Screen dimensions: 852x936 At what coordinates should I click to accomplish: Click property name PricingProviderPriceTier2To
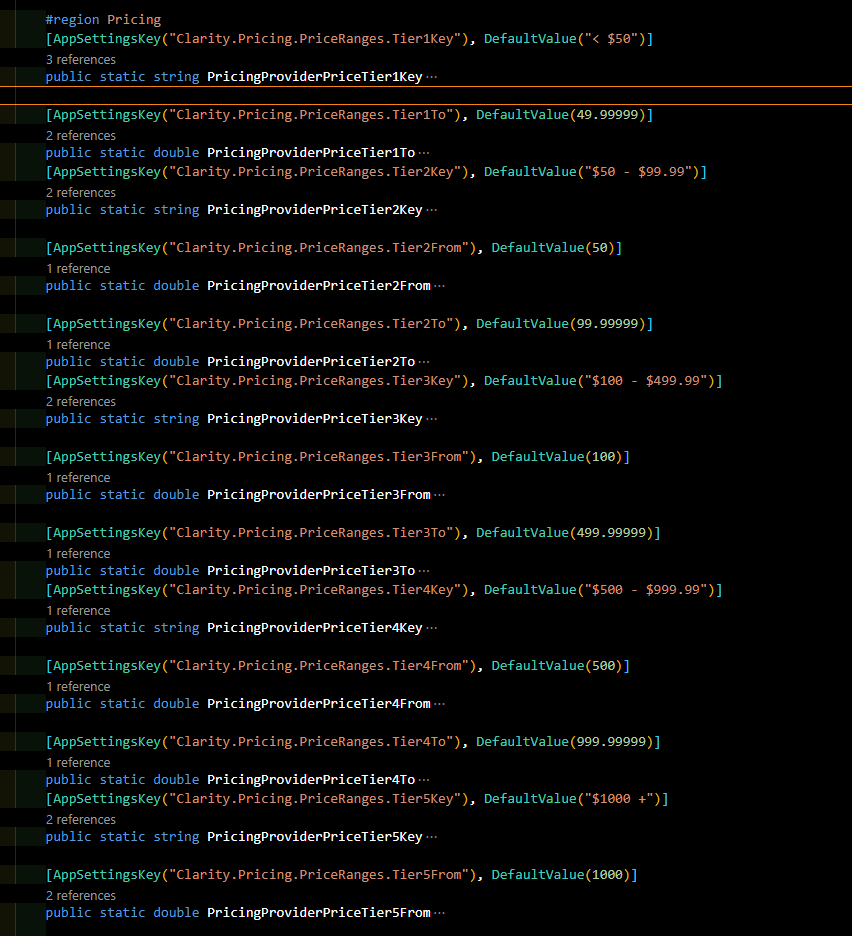(311, 362)
